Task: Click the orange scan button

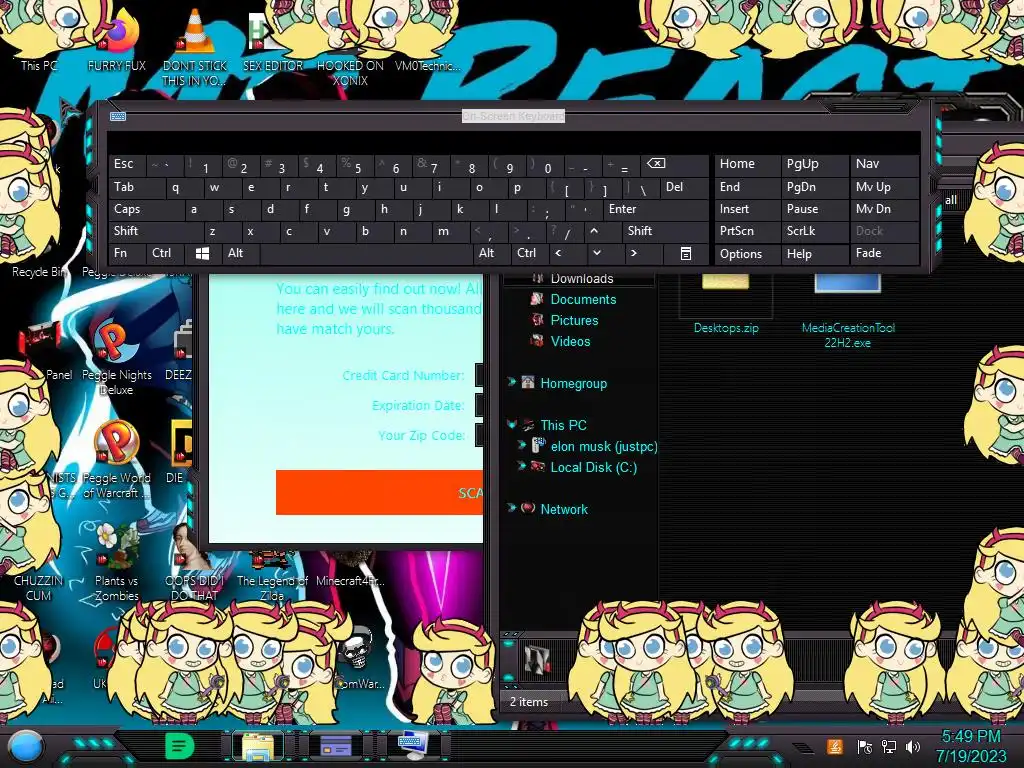Action: pyautogui.click(x=379, y=492)
